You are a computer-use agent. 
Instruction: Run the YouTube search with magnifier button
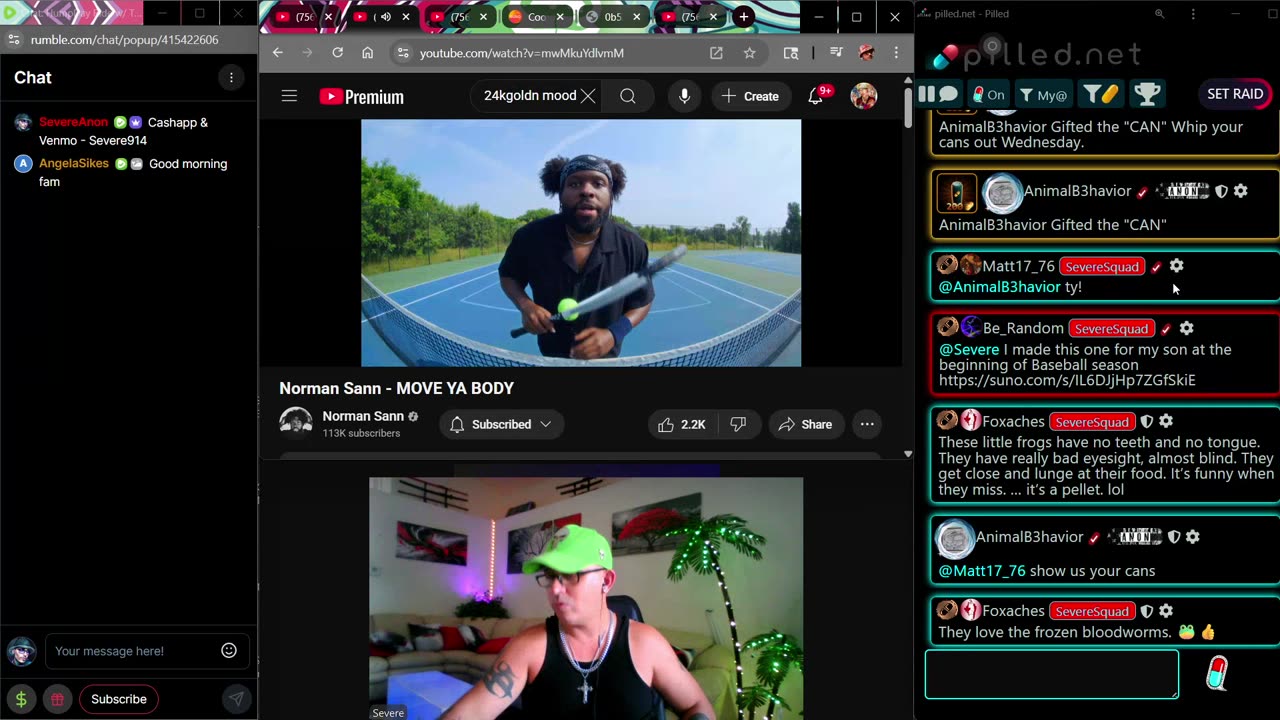(x=627, y=96)
